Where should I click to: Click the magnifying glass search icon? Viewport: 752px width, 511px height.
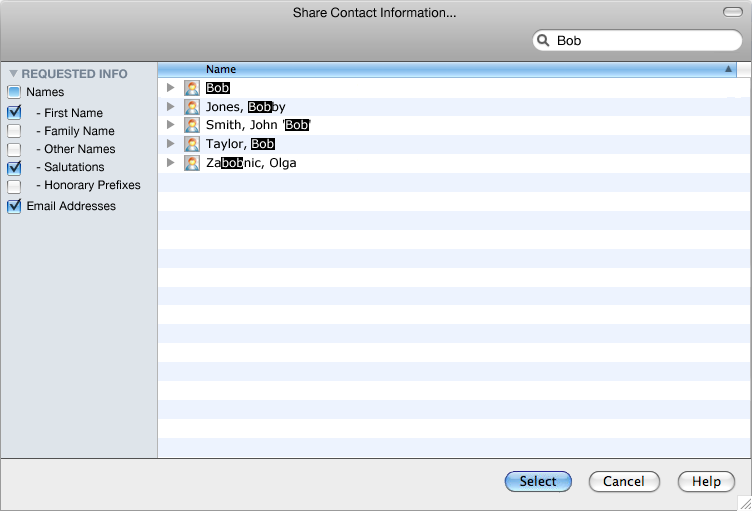pyautogui.click(x=544, y=41)
